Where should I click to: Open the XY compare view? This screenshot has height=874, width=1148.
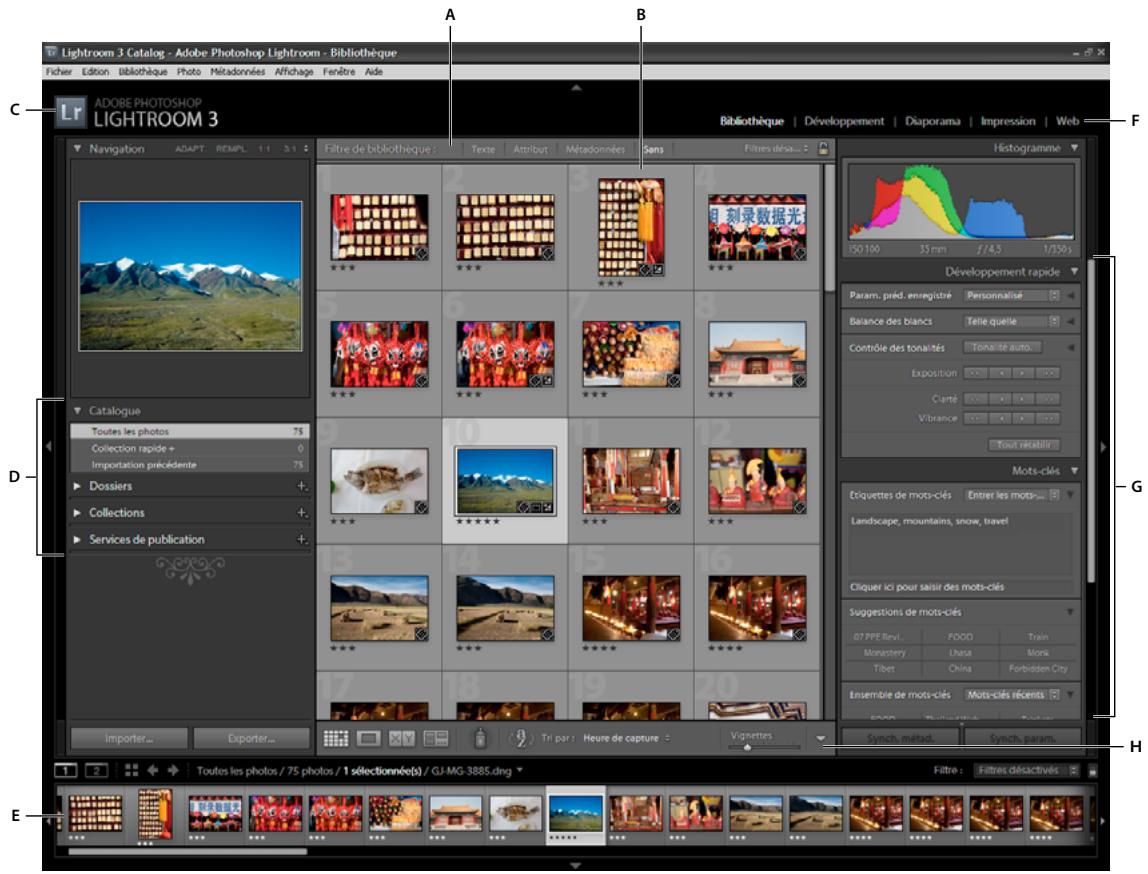(x=401, y=739)
